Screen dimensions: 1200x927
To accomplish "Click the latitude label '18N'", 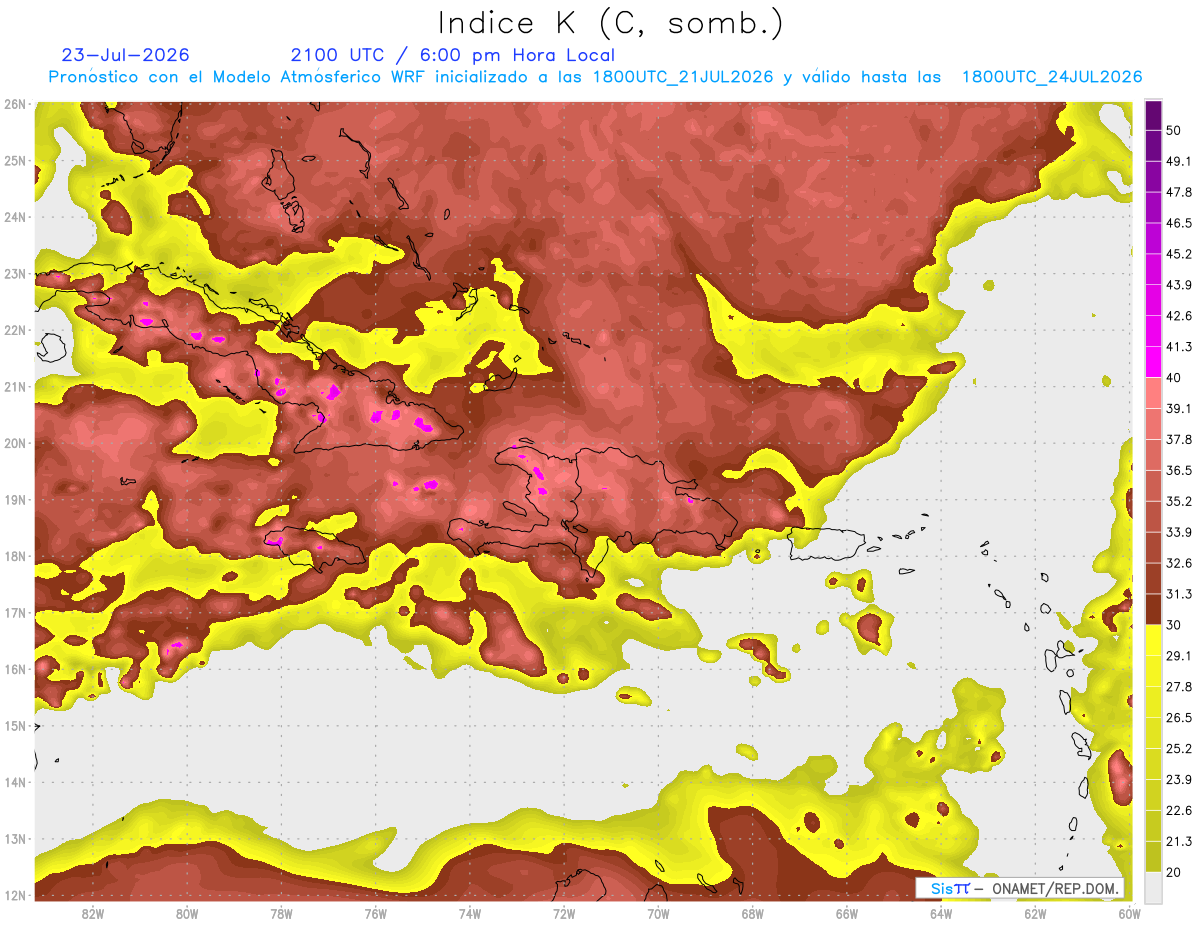I will coord(15,556).
